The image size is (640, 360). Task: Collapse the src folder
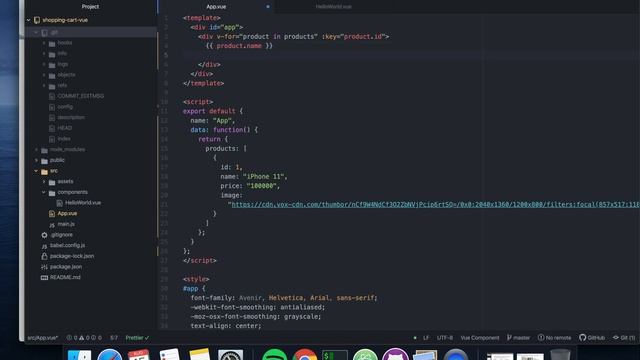(x=36, y=171)
